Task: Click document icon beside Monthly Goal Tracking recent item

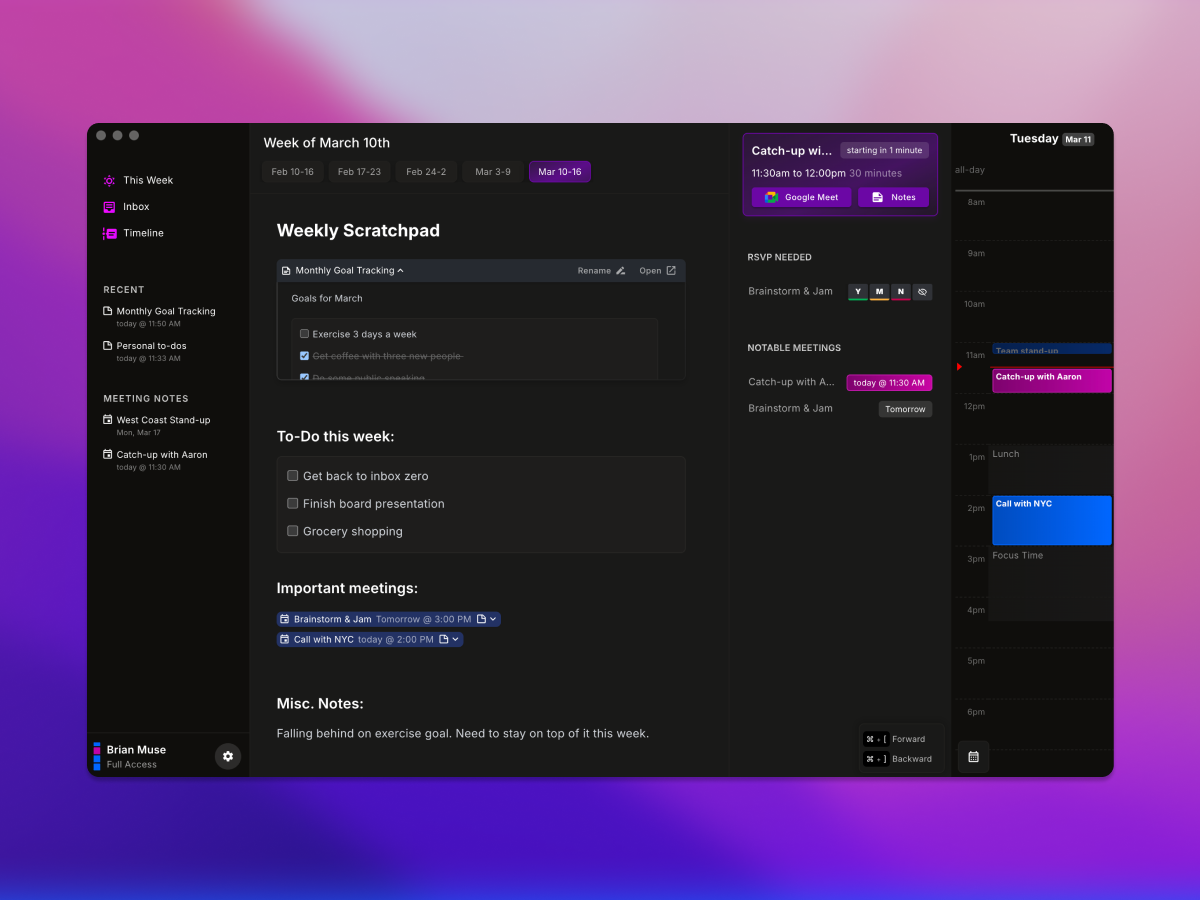Action: click(108, 311)
